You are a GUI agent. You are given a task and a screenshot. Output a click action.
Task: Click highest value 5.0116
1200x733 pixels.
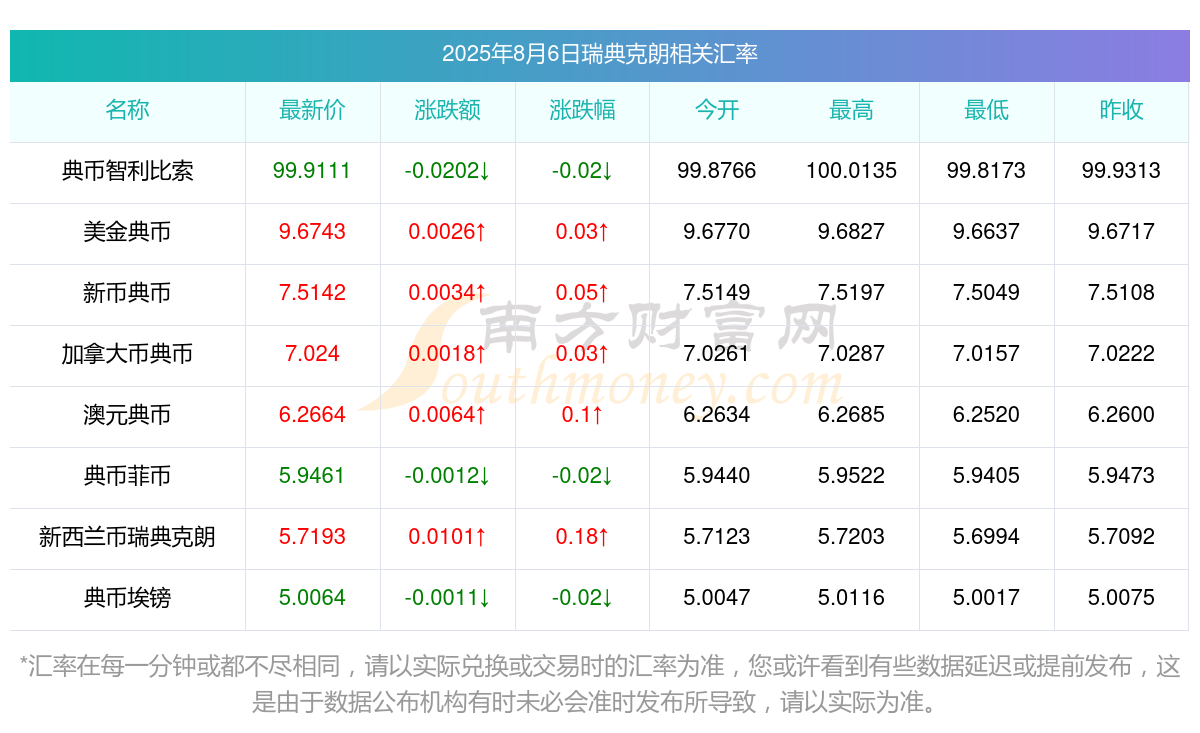pyautogui.click(x=851, y=598)
